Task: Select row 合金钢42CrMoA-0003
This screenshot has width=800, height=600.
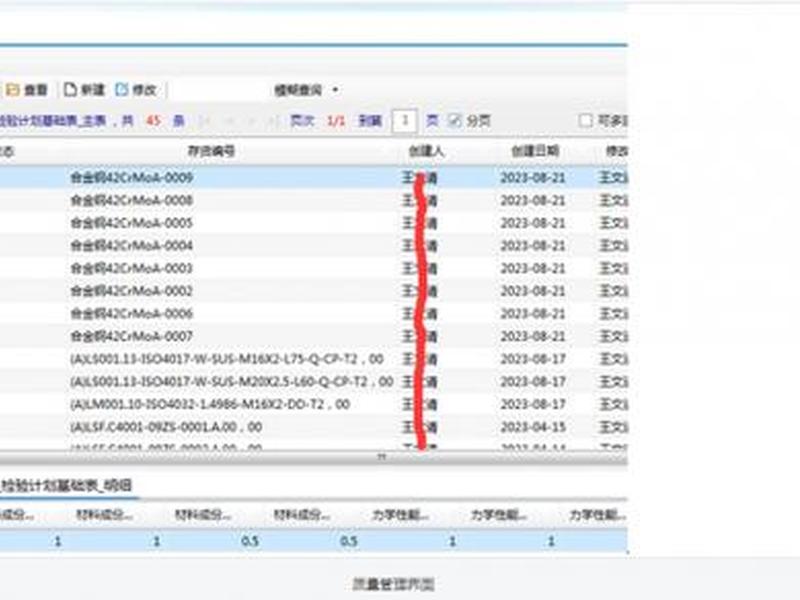Action: pyautogui.click(x=314, y=268)
